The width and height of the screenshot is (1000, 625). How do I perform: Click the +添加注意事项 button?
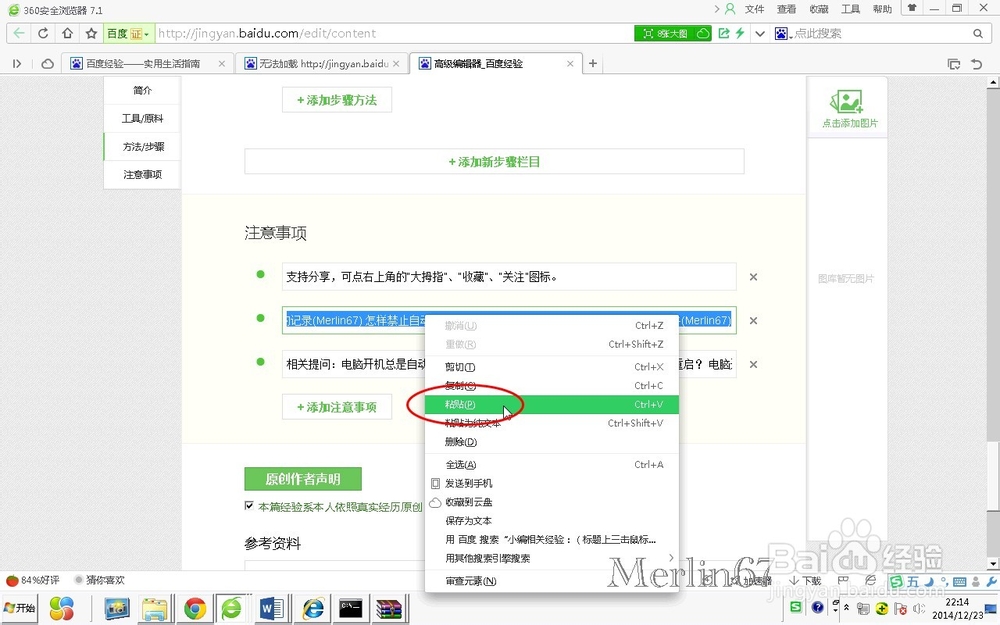[337, 407]
